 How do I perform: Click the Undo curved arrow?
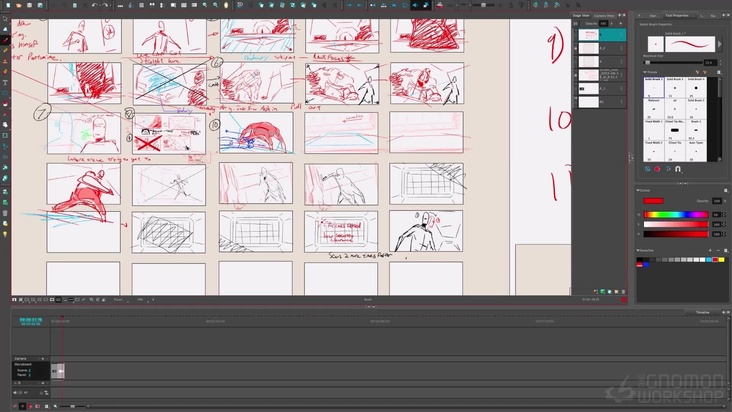tap(95, 5)
